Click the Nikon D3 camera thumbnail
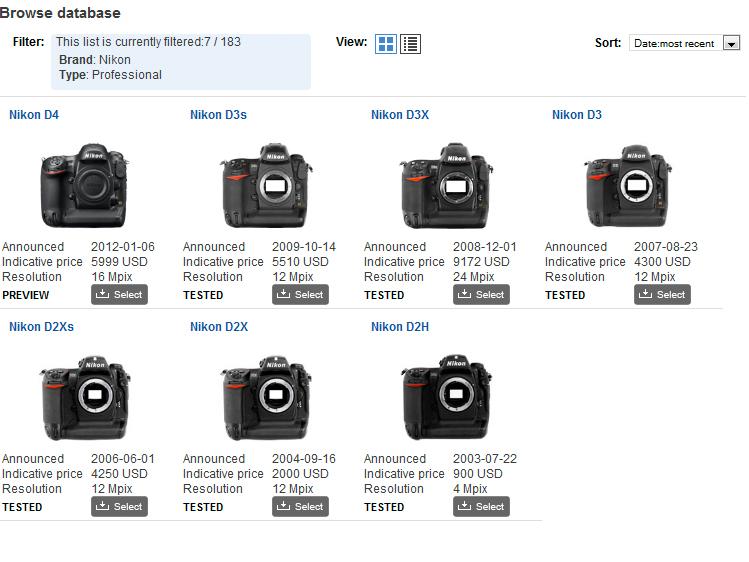The height and width of the screenshot is (562, 749). click(x=628, y=185)
